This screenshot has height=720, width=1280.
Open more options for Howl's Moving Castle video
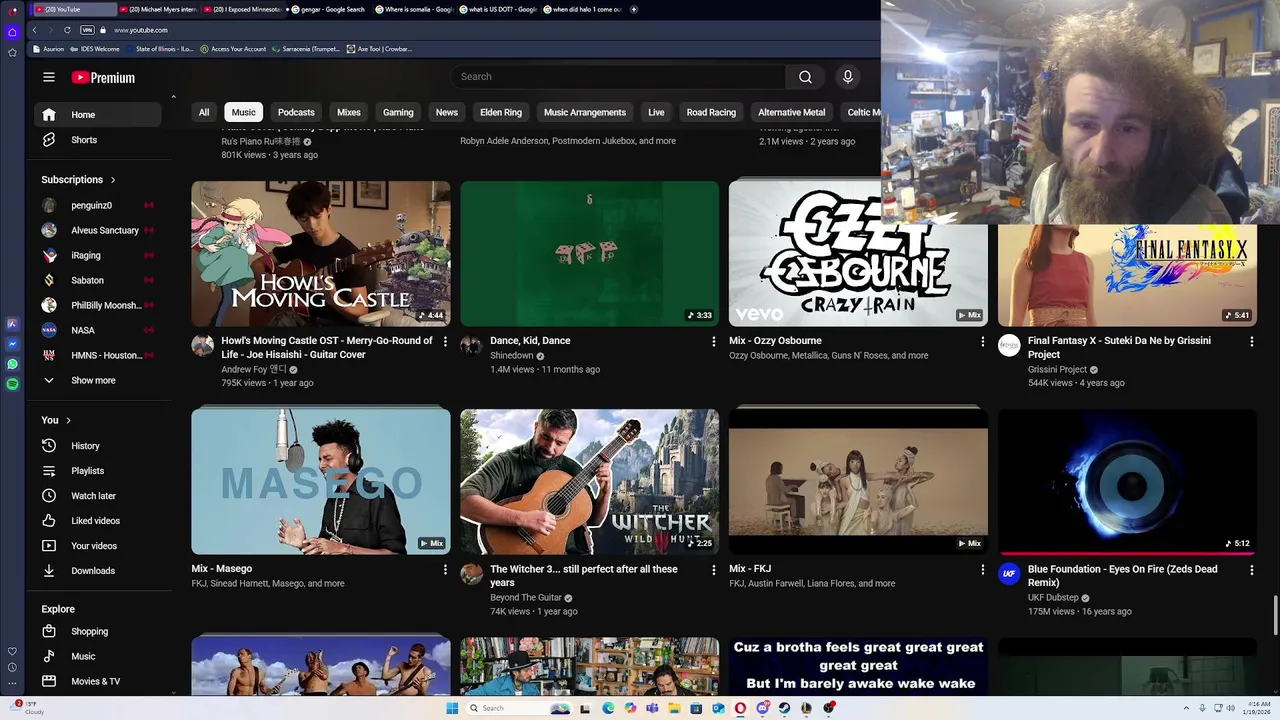(x=445, y=342)
